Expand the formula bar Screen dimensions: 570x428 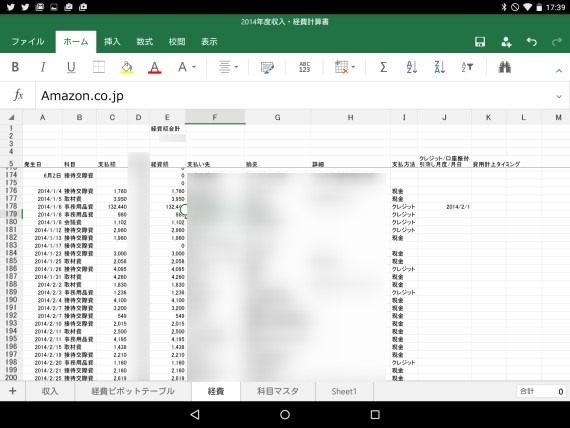[x=559, y=96]
